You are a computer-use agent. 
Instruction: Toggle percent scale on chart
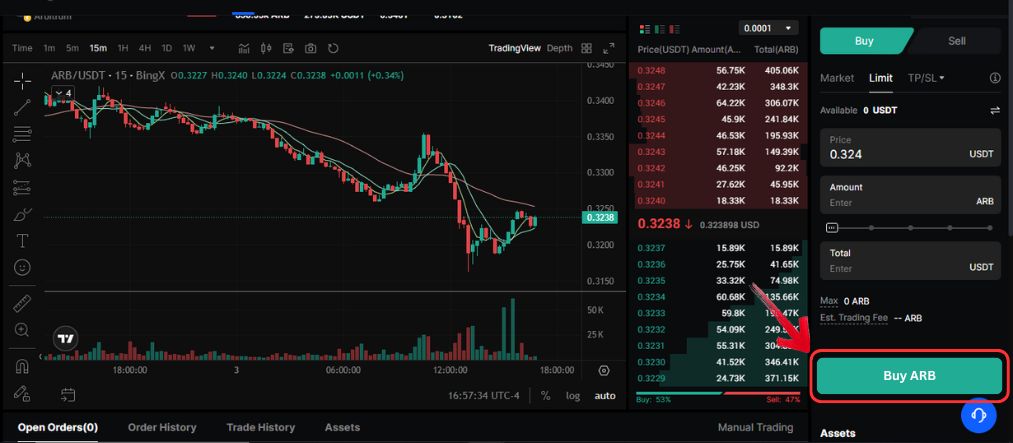(x=546, y=396)
